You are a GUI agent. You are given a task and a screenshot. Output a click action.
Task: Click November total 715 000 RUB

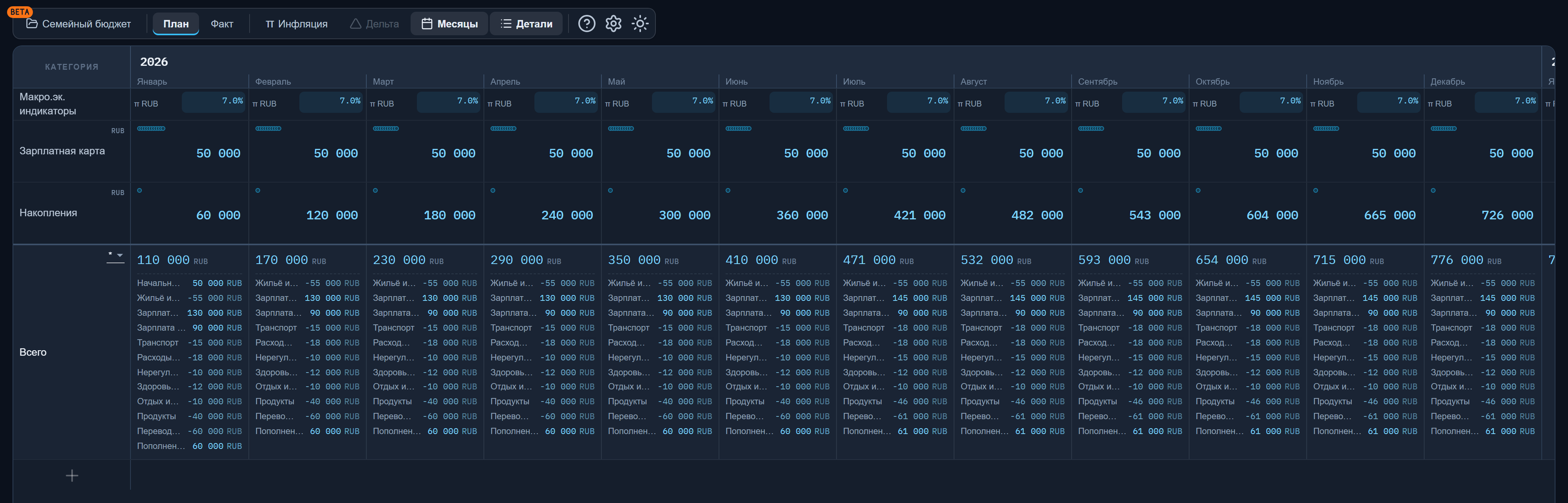(1348, 261)
